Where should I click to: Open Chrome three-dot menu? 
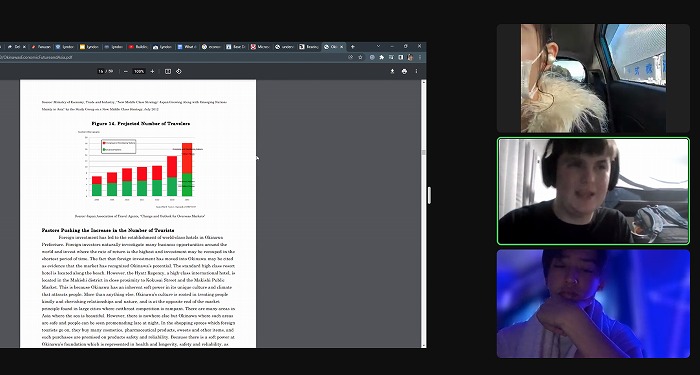(x=420, y=57)
